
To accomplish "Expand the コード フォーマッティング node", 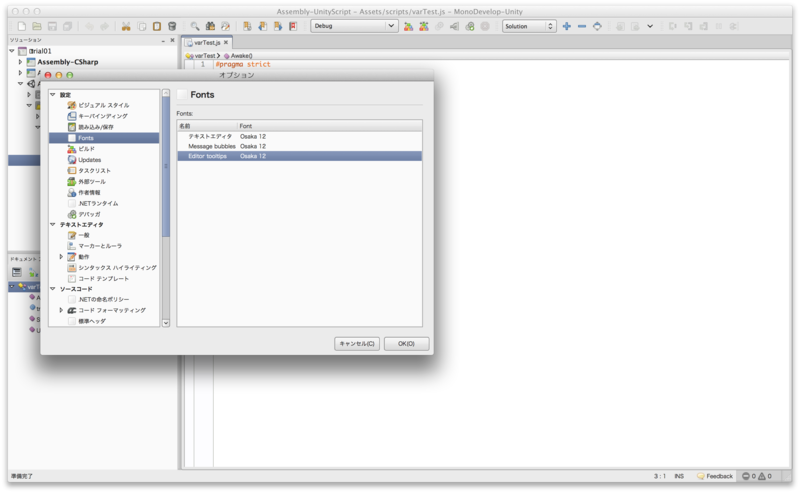I will click(x=61, y=310).
